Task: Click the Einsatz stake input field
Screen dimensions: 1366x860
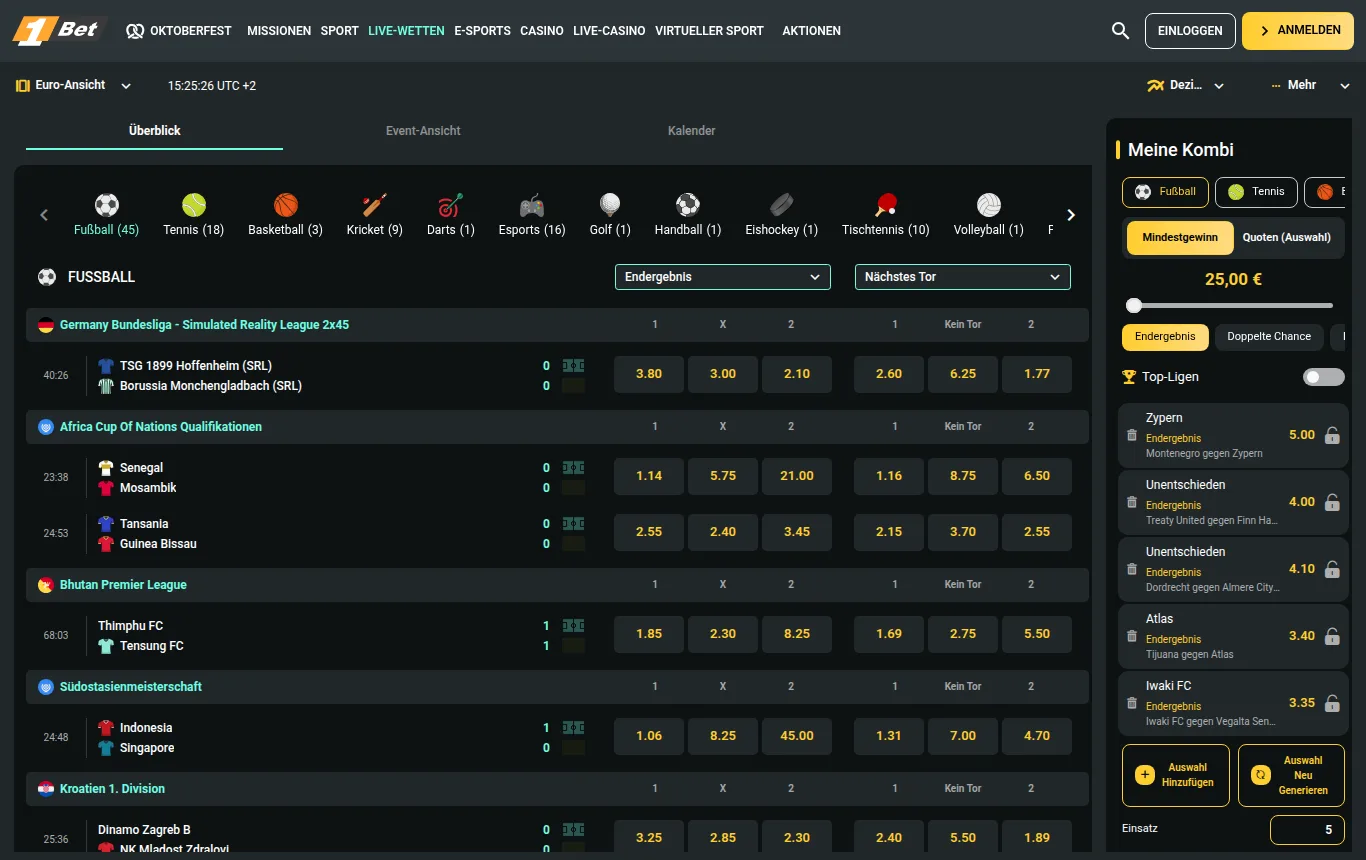Action: pyautogui.click(x=1307, y=830)
